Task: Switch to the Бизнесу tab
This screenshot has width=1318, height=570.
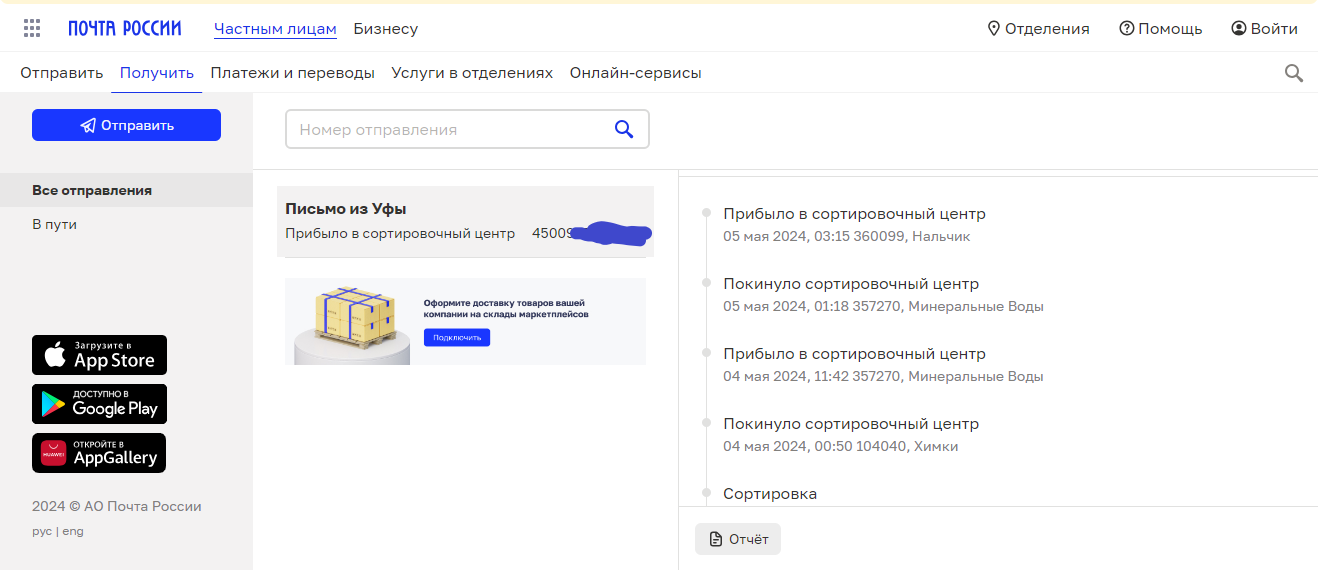Action: coord(386,29)
